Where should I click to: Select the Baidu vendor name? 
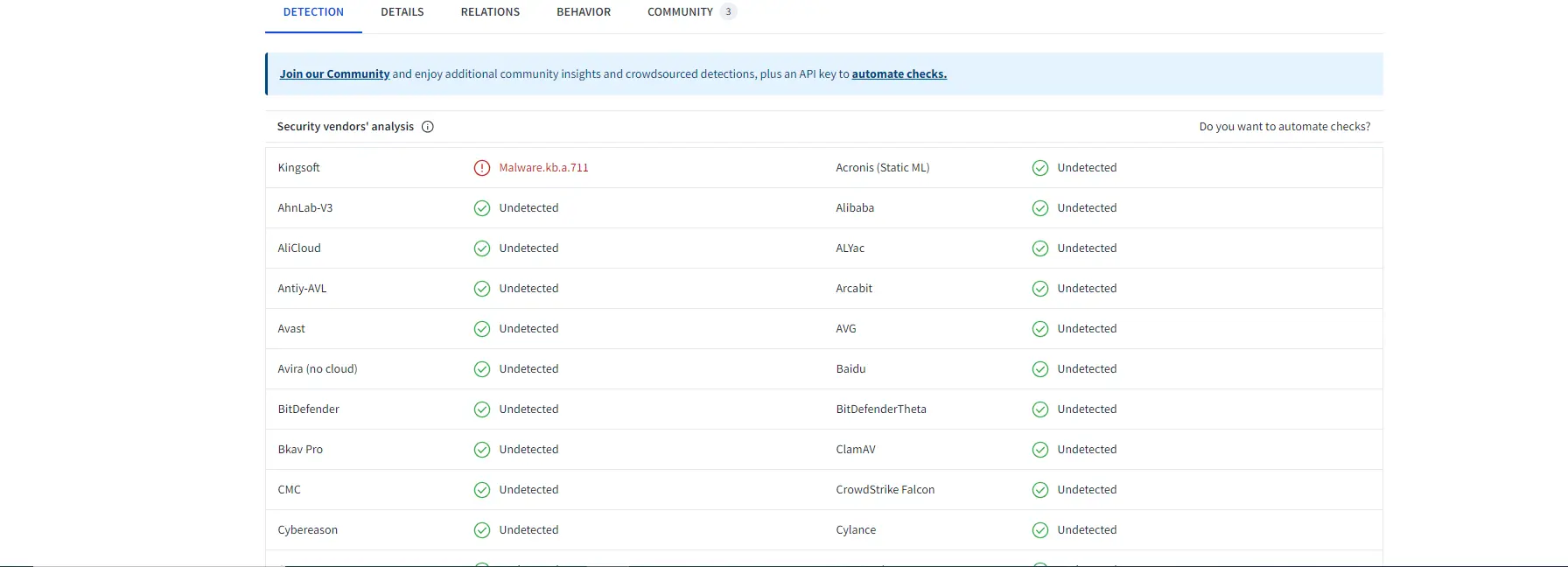pos(851,369)
